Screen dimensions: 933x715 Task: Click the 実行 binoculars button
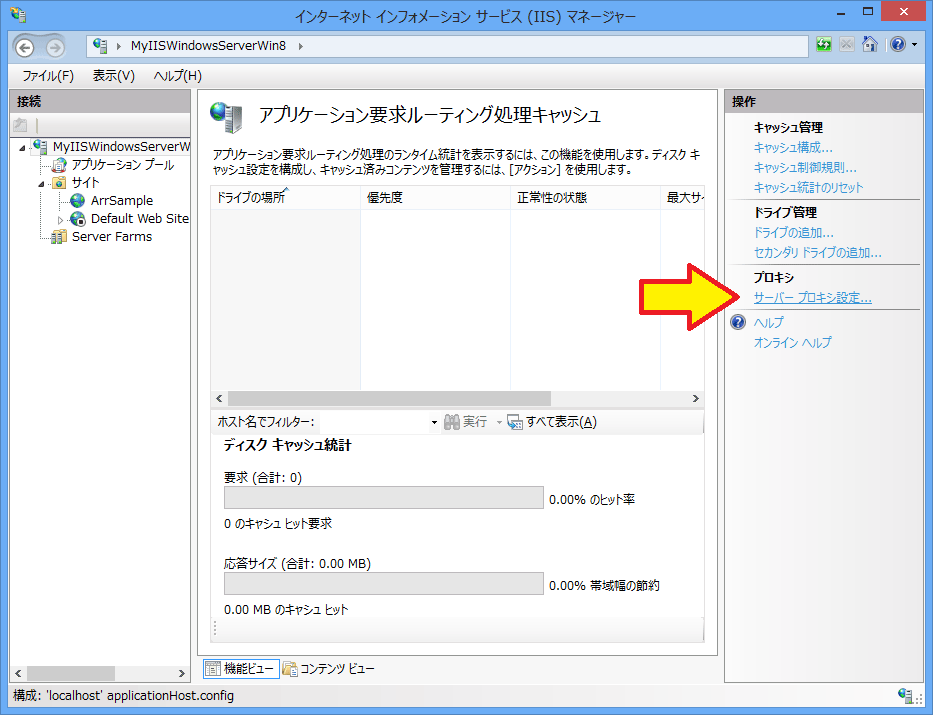465,422
